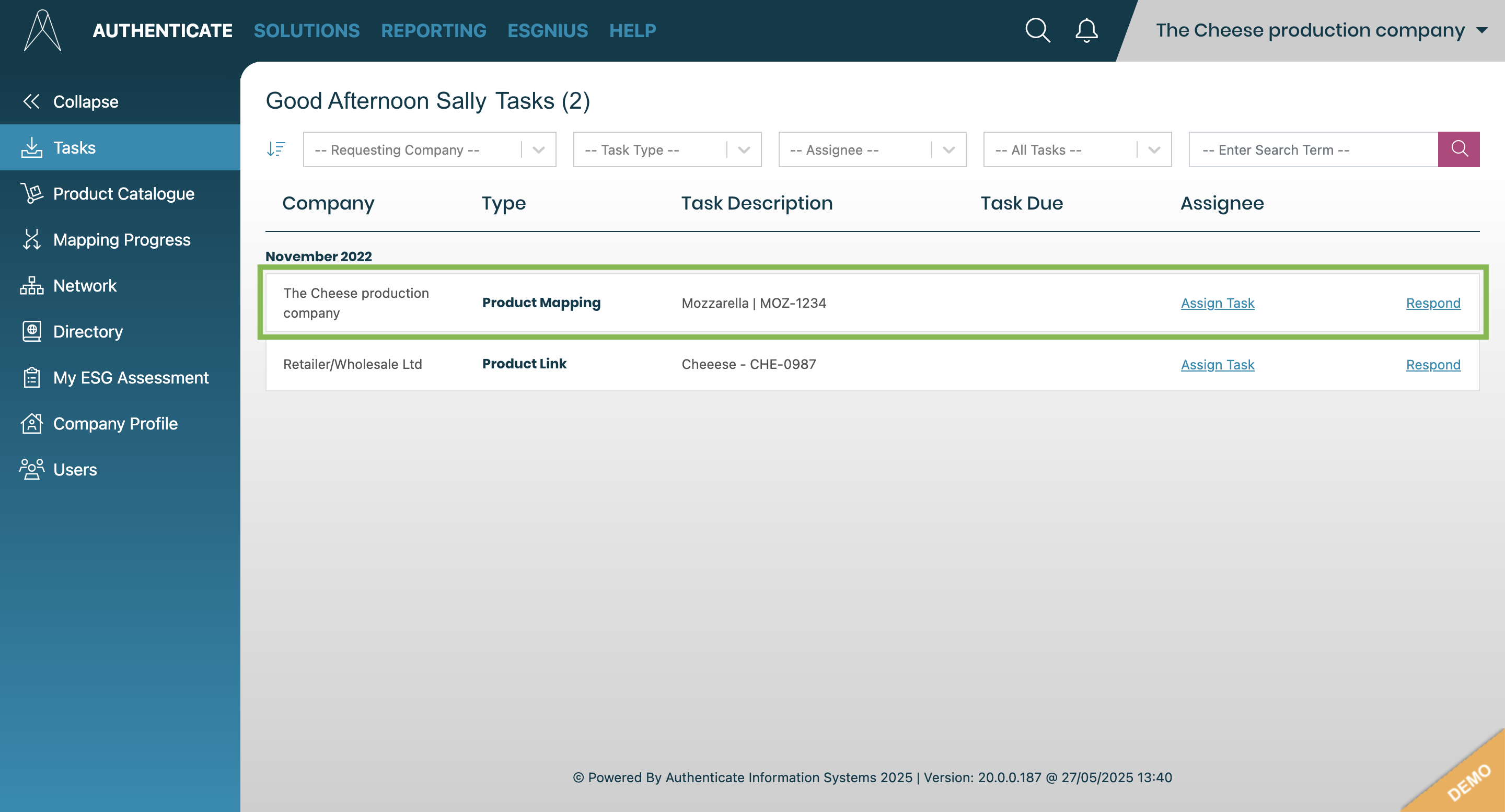The width and height of the screenshot is (1505, 812).
Task: Expand the Assignee filter dropdown
Action: pyautogui.click(x=872, y=149)
